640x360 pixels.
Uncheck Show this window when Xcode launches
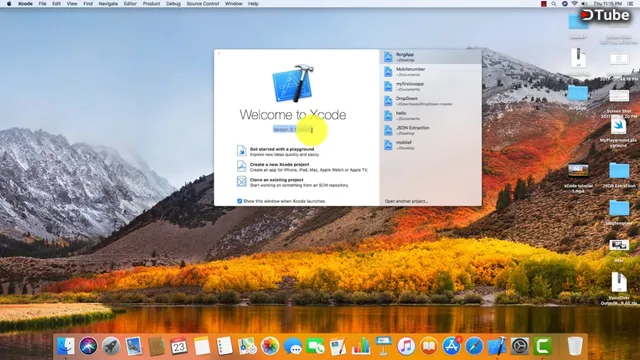tap(240, 201)
